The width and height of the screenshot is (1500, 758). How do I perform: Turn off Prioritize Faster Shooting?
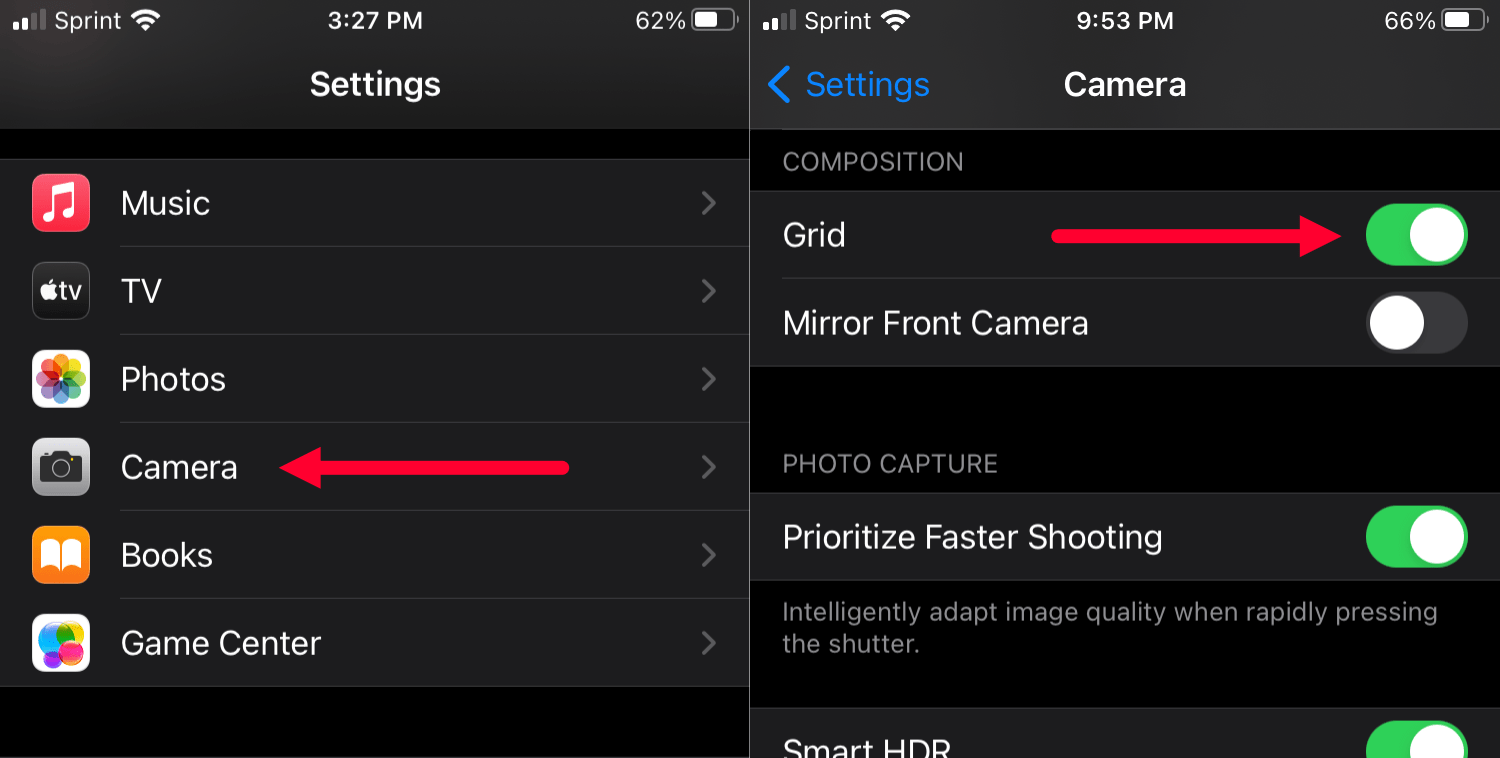pos(1417,537)
